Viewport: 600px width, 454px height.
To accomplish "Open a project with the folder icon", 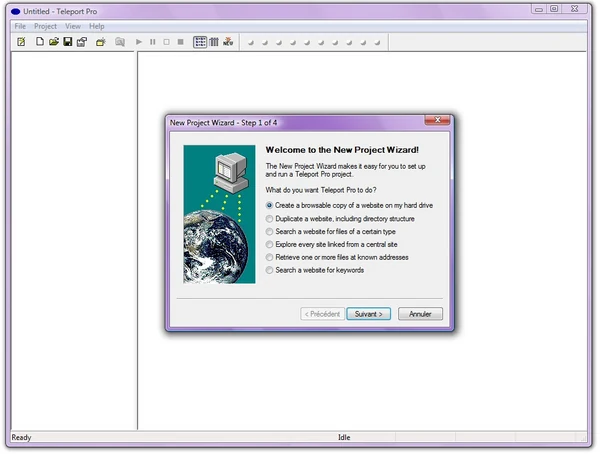I will [54, 41].
